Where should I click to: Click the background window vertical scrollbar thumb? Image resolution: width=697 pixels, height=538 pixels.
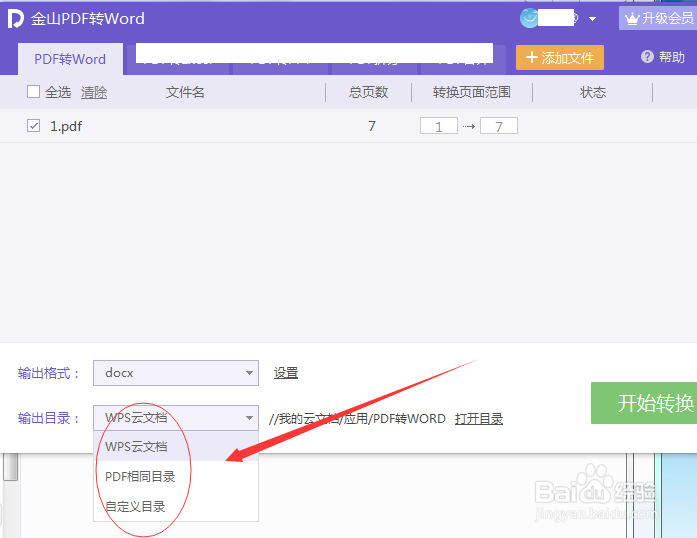click(10, 466)
